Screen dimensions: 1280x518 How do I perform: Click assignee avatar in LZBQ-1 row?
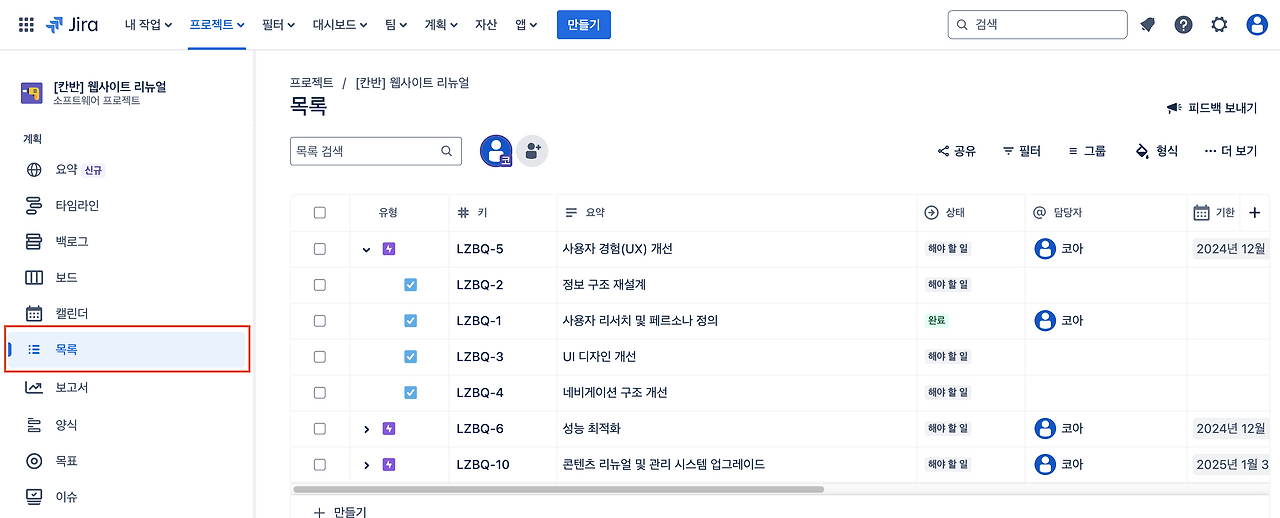point(1045,321)
